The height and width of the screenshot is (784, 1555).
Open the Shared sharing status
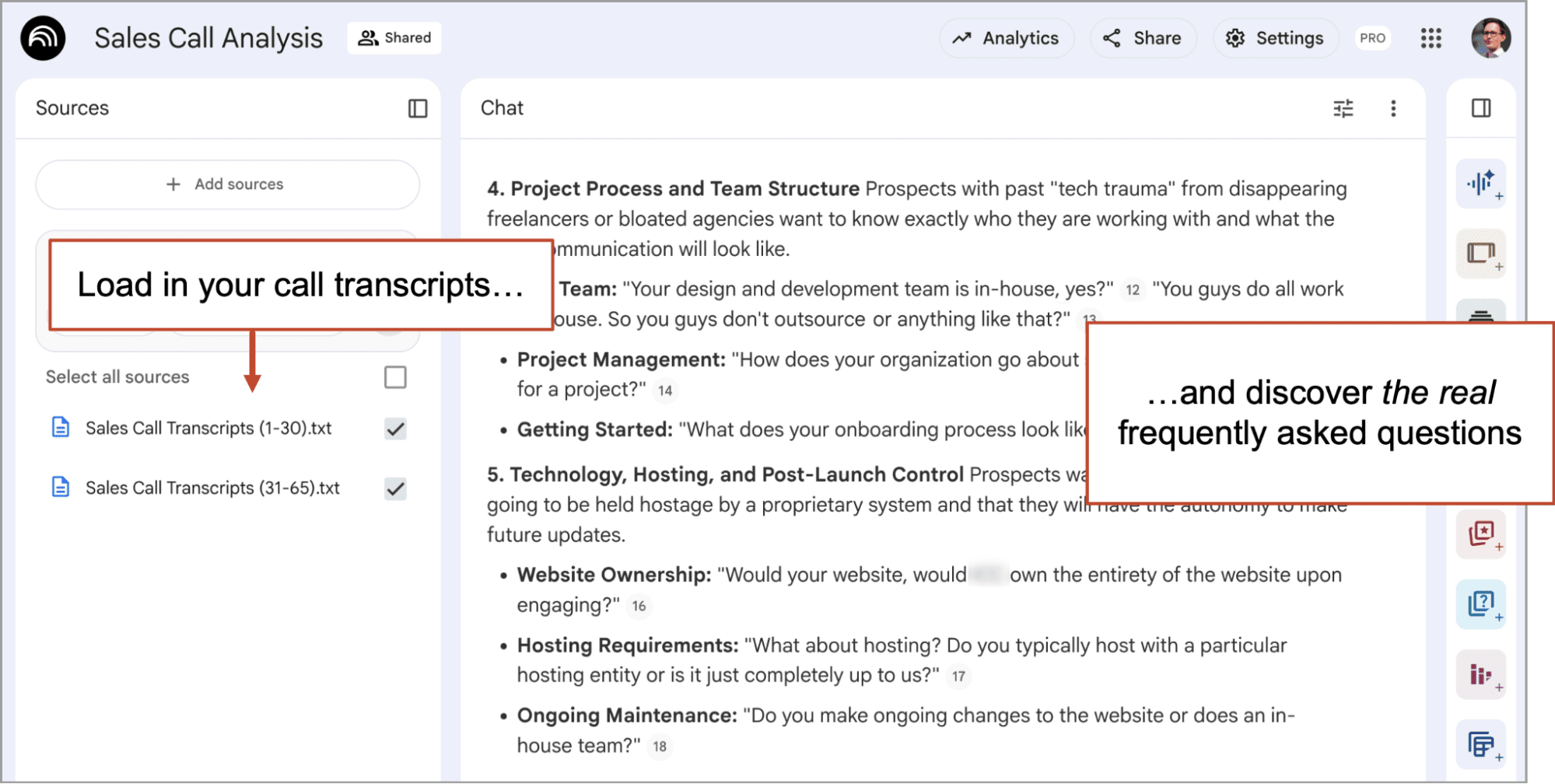click(394, 37)
